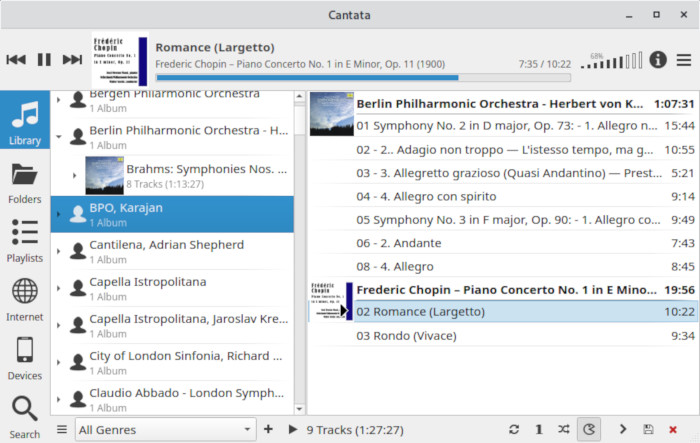Screen dimensions: 700x443
Task: Expand Capella Istropolitana, Jaroslav Kre... artist
Action: tap(58, 326)
